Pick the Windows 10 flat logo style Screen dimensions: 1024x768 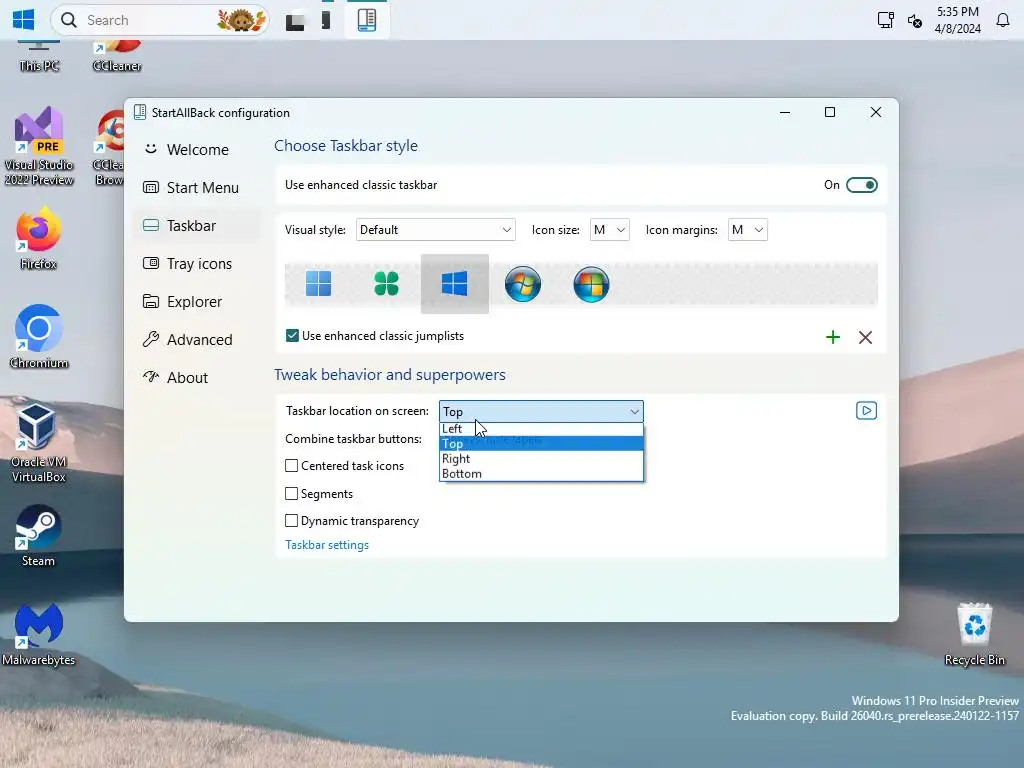click(x=455, y=284)
